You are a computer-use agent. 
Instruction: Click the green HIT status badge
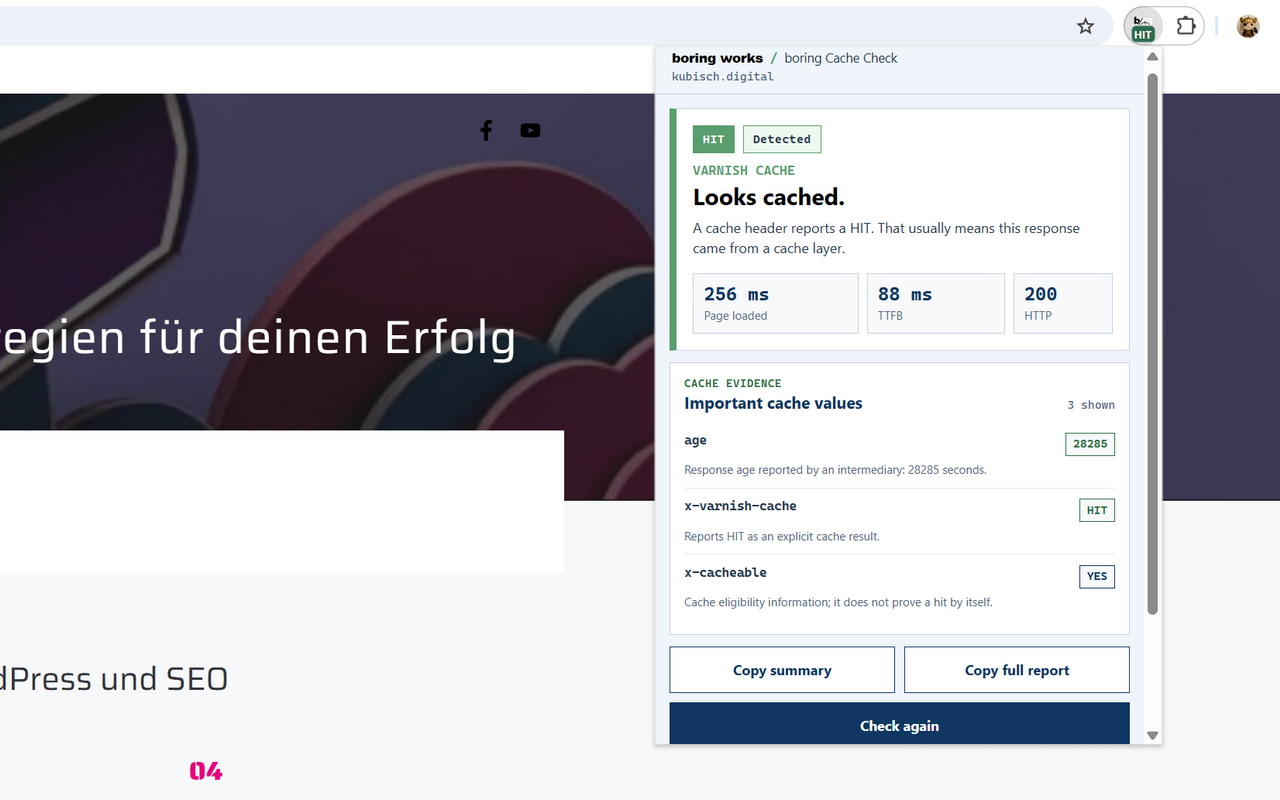tap(713, 139)
